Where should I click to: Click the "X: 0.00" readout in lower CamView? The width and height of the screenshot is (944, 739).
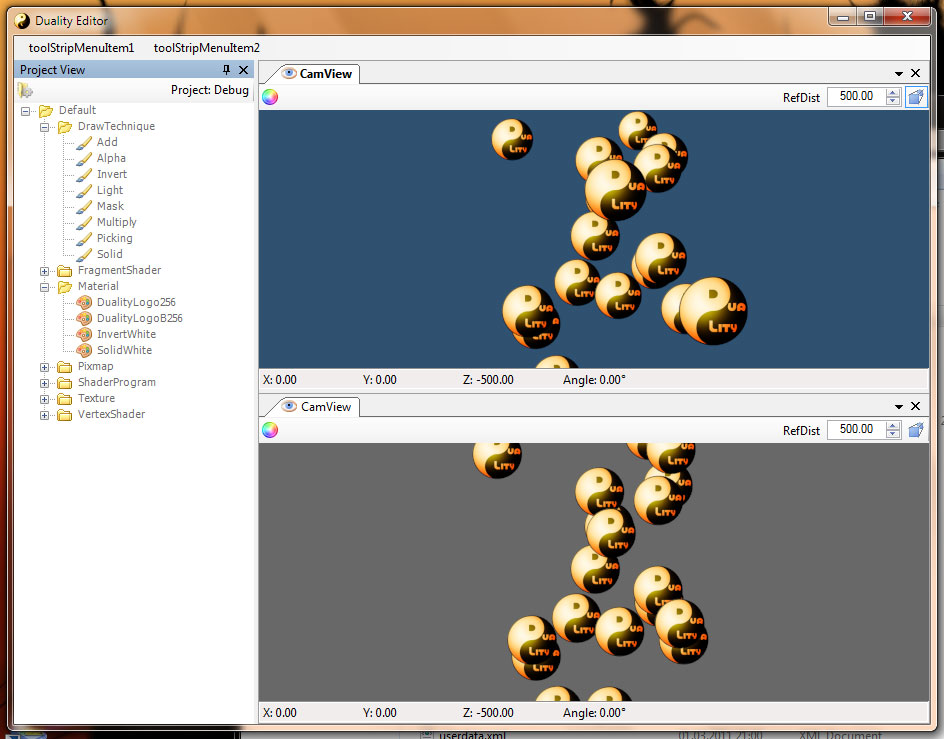[280, 713]
